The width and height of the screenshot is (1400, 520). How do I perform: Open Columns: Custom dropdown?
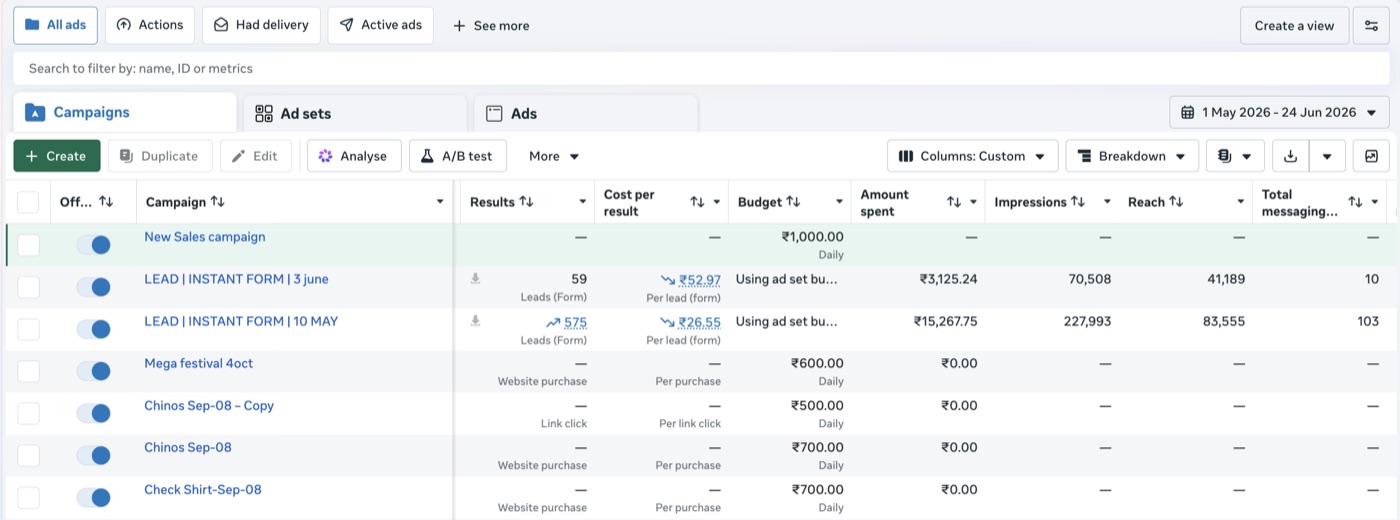pos(972,156)
